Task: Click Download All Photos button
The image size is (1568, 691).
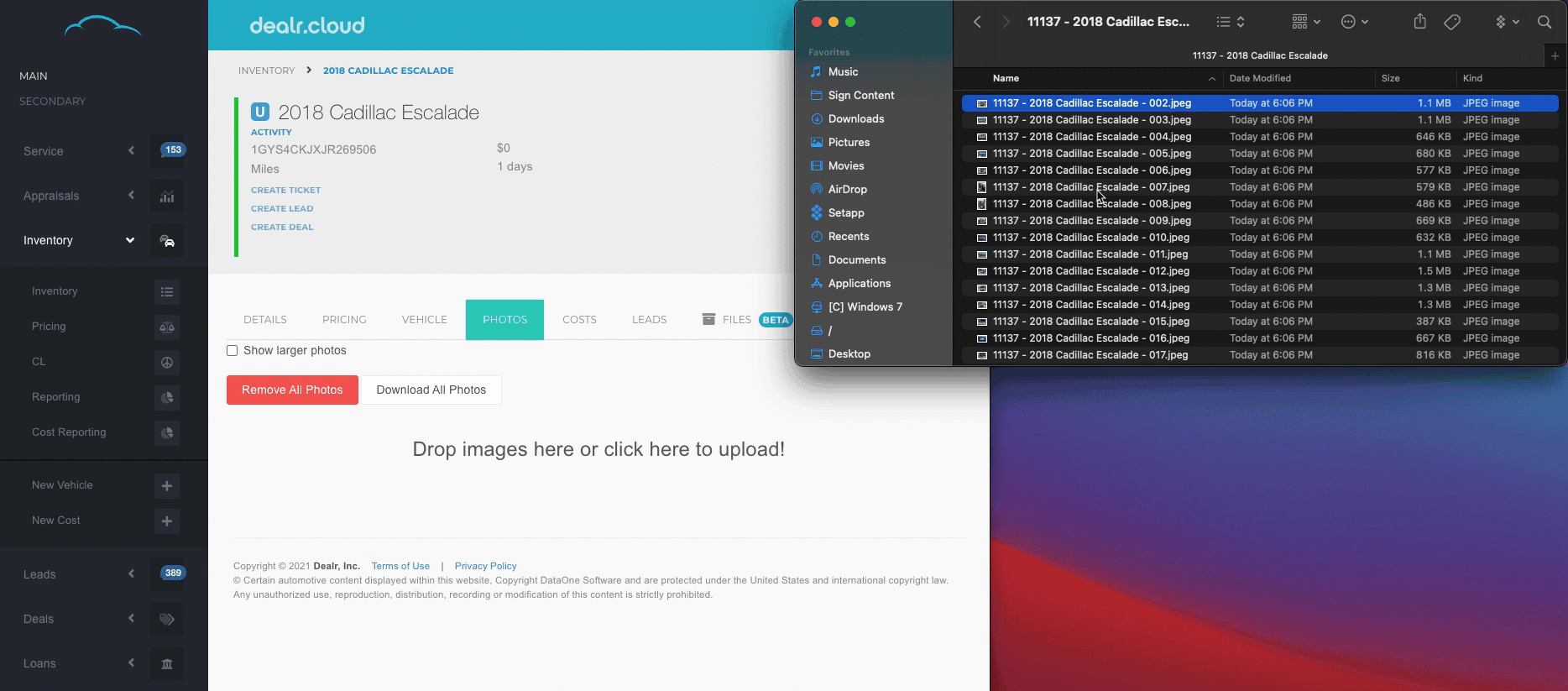Action: click(x=431, y=390)
